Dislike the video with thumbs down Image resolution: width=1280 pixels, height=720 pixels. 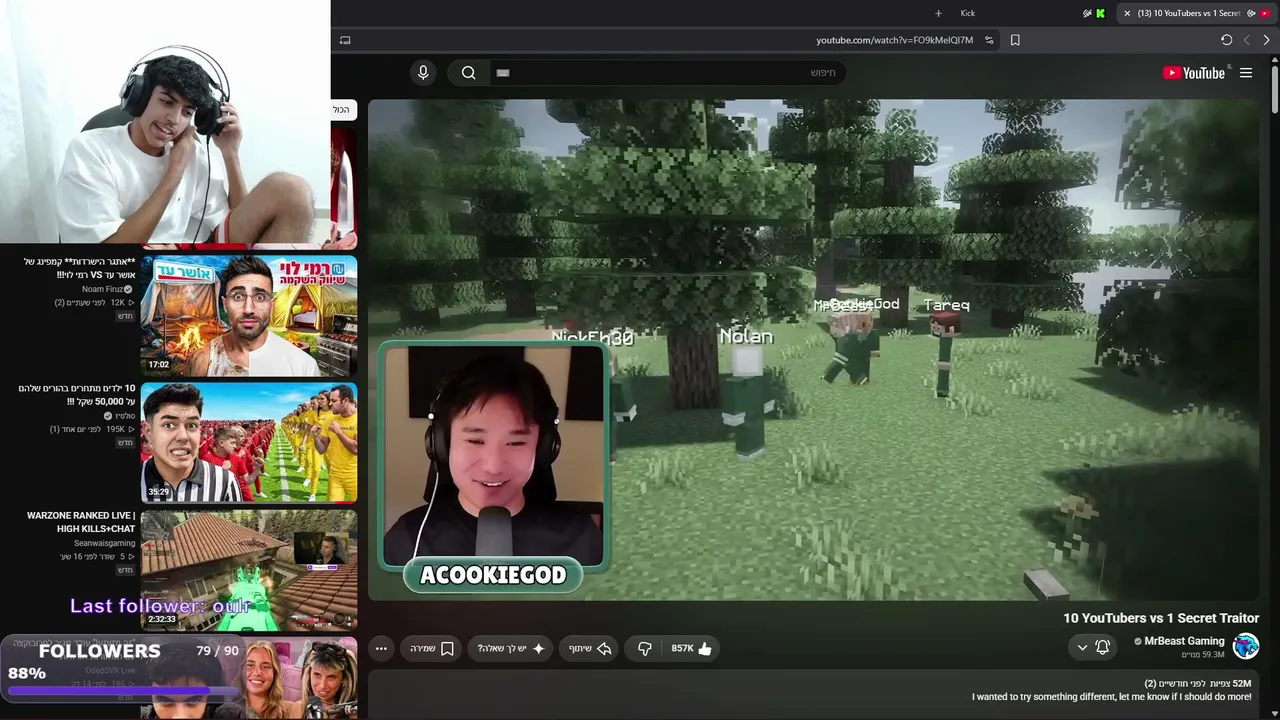pyautogui.click(x=645, y=648)
